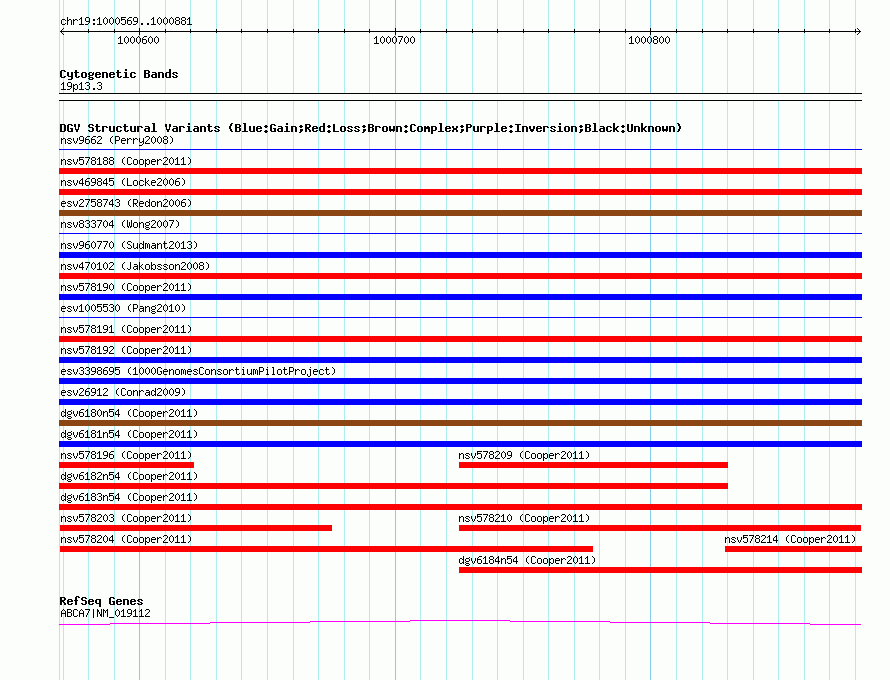Viewport: 890px width, 680px height.
Task: Click the dgv6183n54 (Cooper2011) label
Action: pyautogui.click(x=129, y=497)
